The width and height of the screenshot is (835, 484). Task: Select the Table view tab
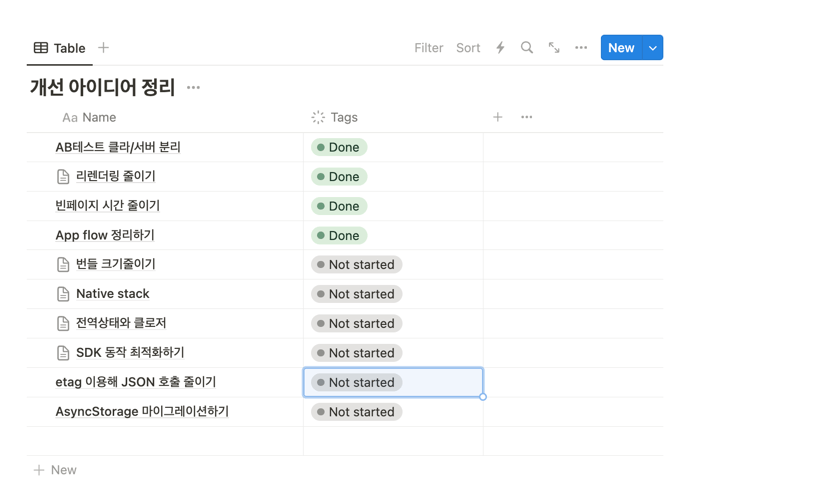click(x=59, y=48)
